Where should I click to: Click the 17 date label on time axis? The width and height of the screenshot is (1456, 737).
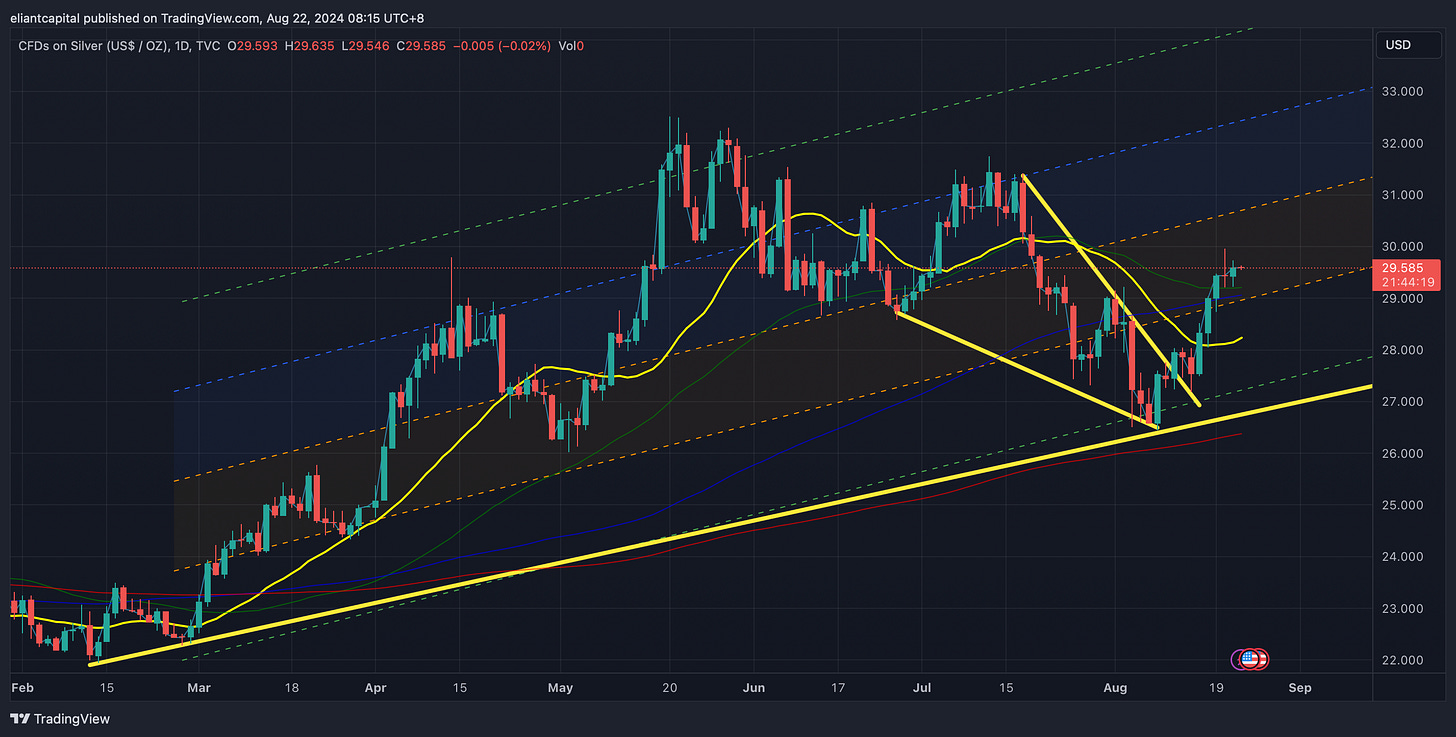838,688
